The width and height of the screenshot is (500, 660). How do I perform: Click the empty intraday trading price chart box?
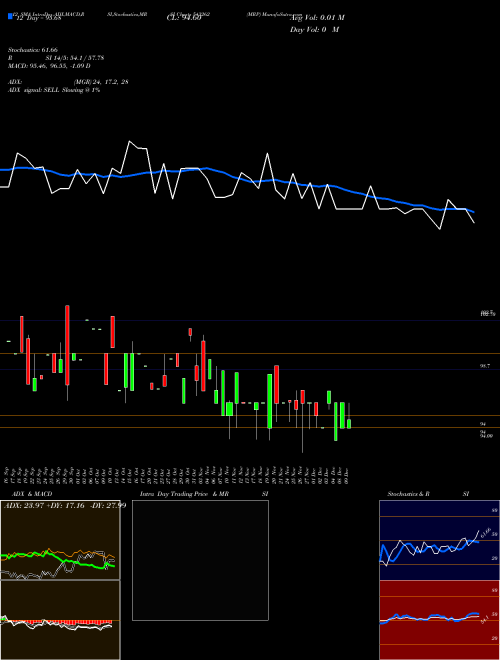[x=200, y=560]
